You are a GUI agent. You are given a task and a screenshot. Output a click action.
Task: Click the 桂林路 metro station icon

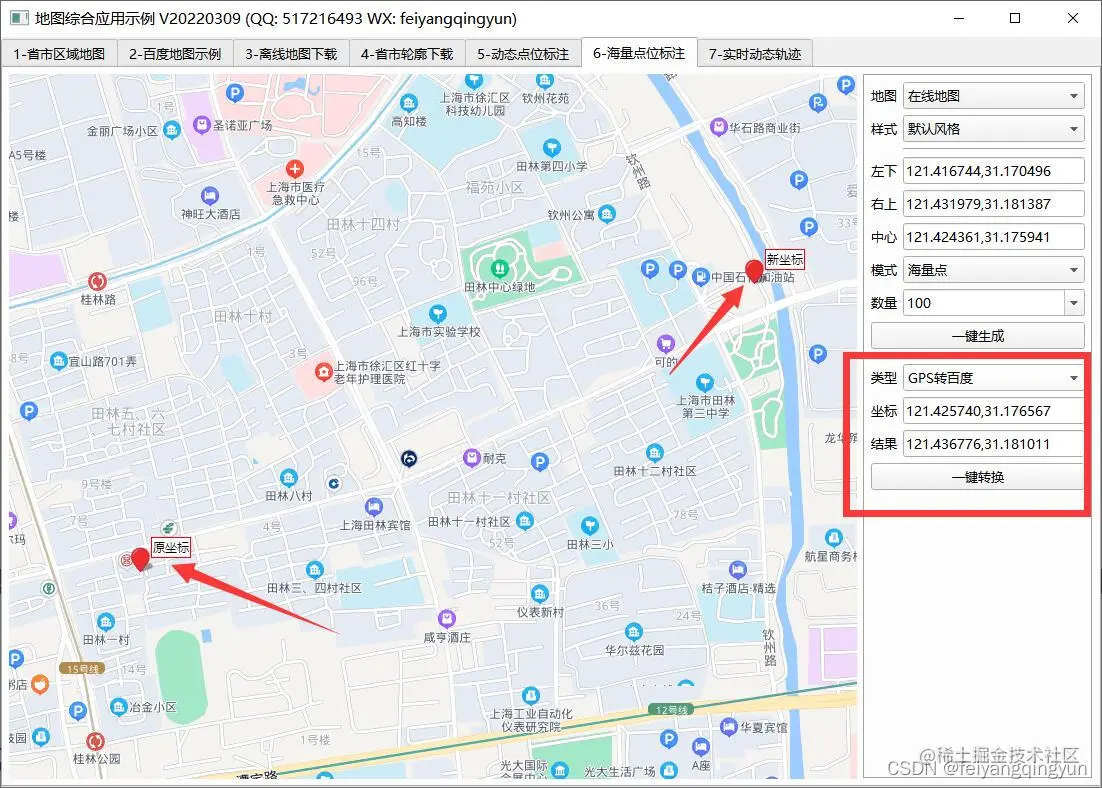click(98, 281)
